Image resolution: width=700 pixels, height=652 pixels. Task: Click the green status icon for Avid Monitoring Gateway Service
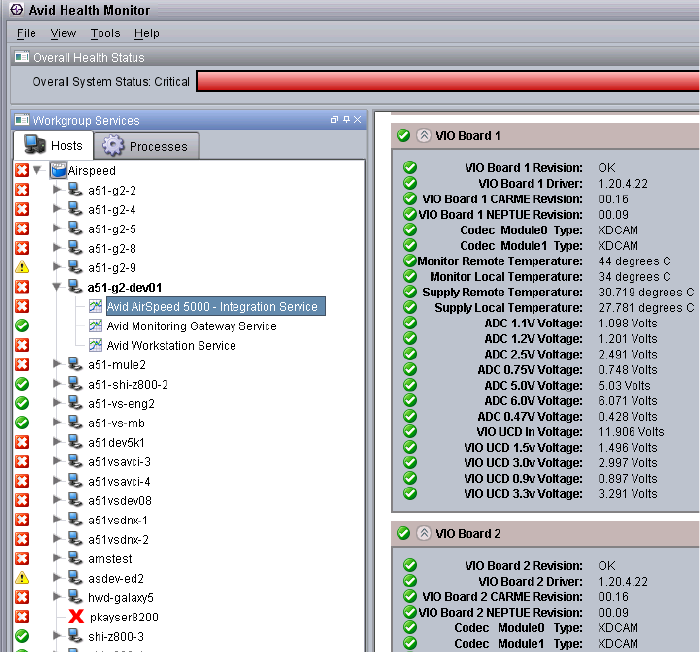(22, 326)
